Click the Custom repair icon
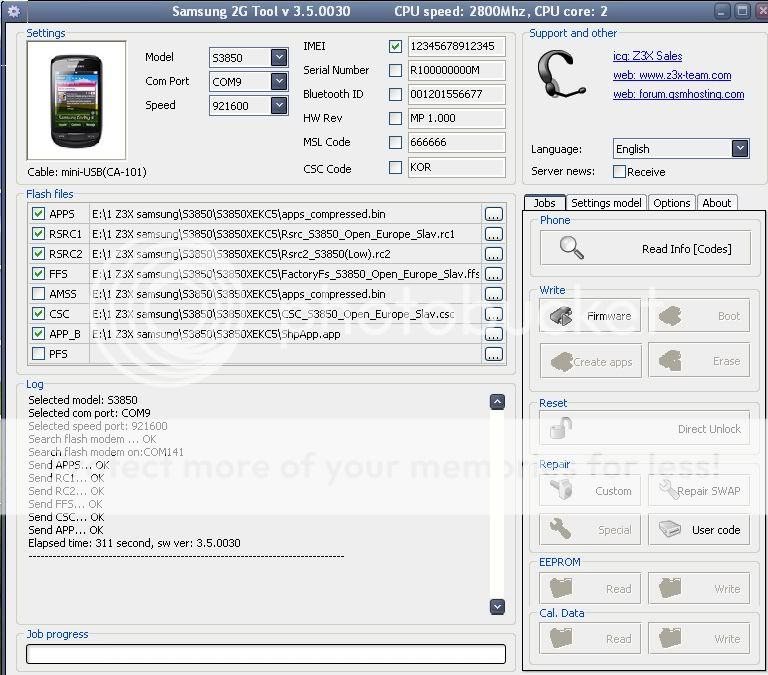This screenshot has height=675, width=768. pyautogui.click(x=561, y=490)
